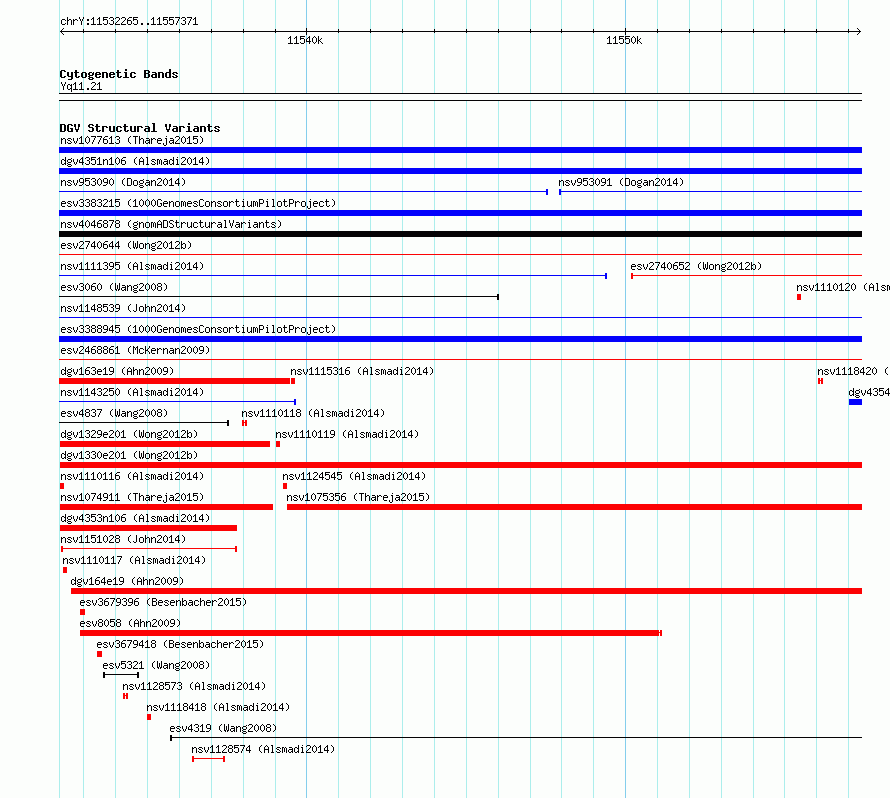Screen dimensions: 890x798
Task: Click the esv2740652 (Wong2012b) label
Action: pyautogui.click(x=696, y=266)
